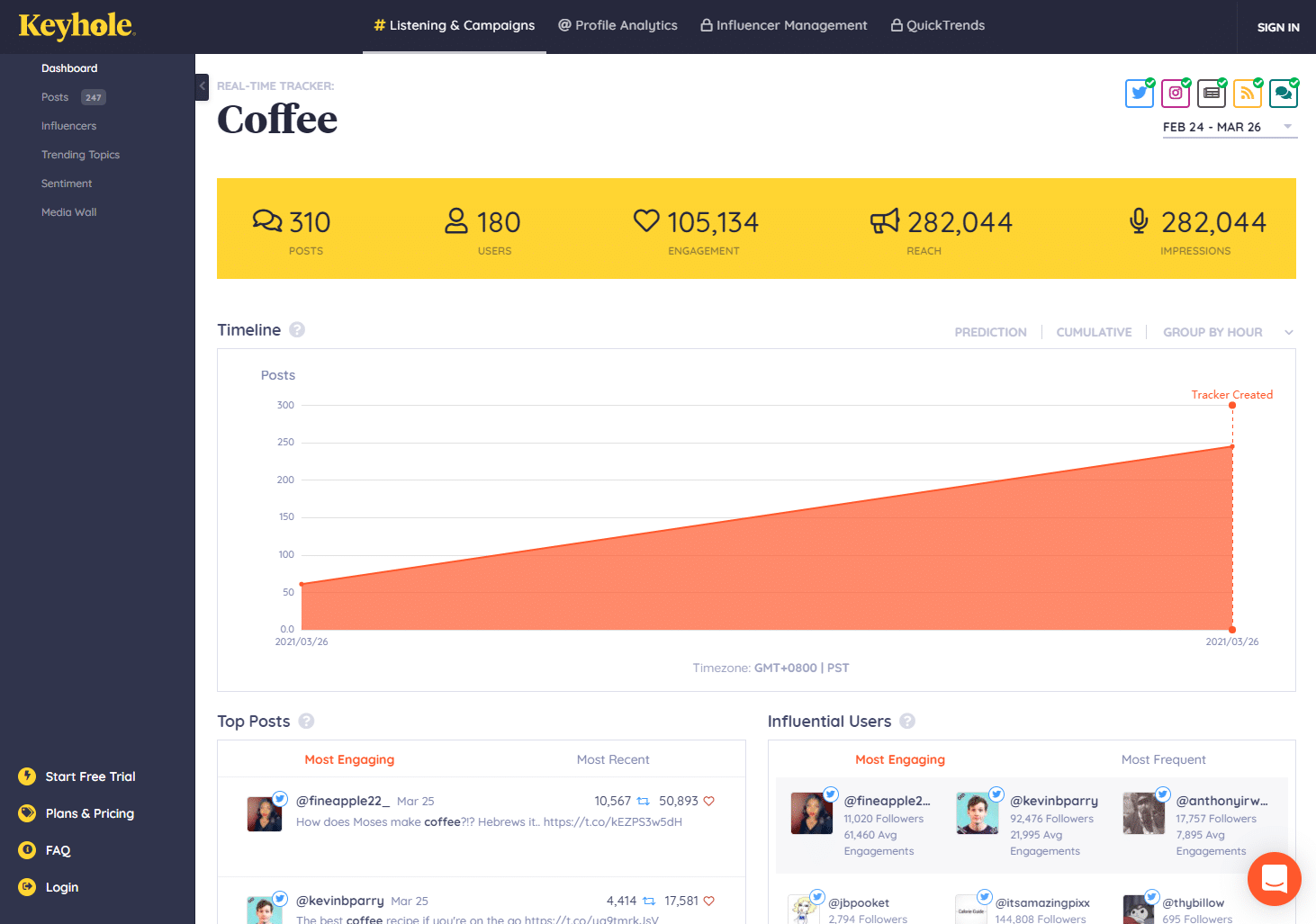Image resolution: width=1316 pixels, height=924 pixels.
Task: Toggle CUMULATIVE on the timeline
Action: coord(1094,332)
